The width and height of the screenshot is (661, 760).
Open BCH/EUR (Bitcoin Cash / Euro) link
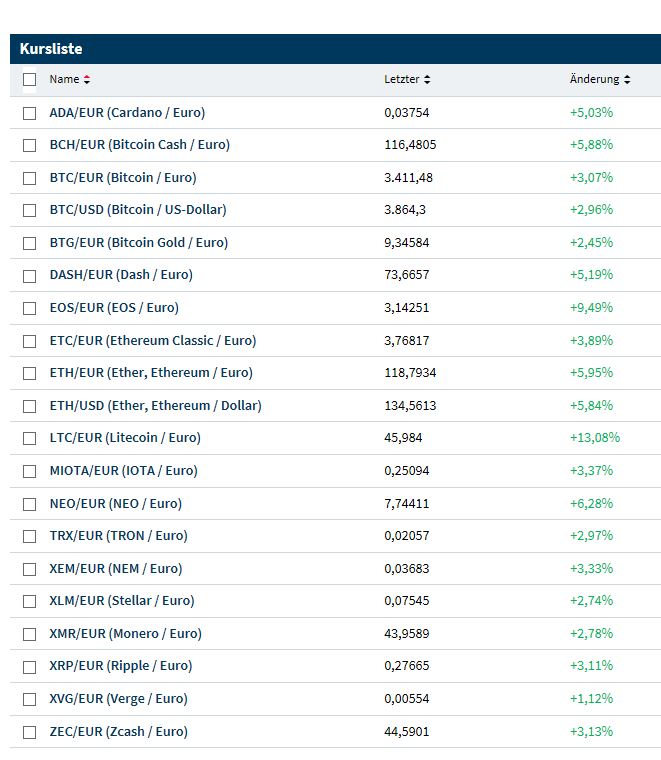point(139,144)
